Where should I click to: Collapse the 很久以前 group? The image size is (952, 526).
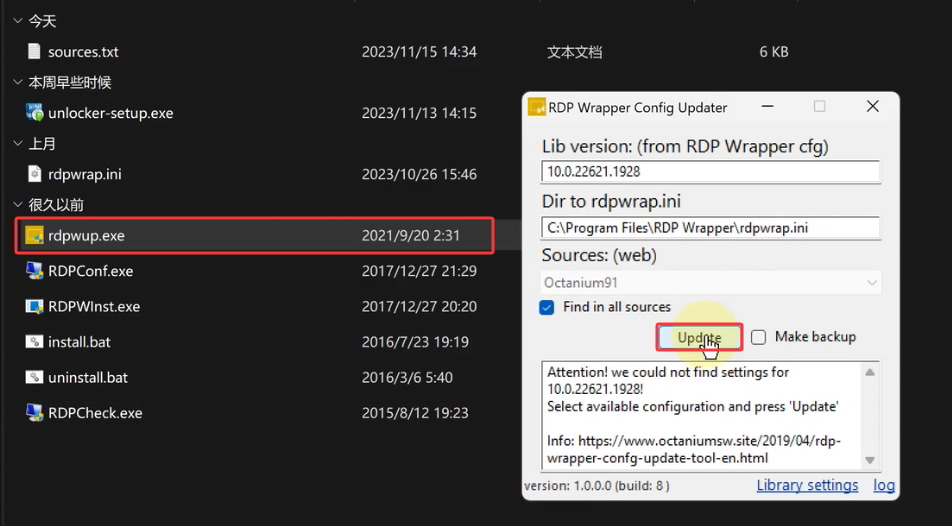pos(16,205)
